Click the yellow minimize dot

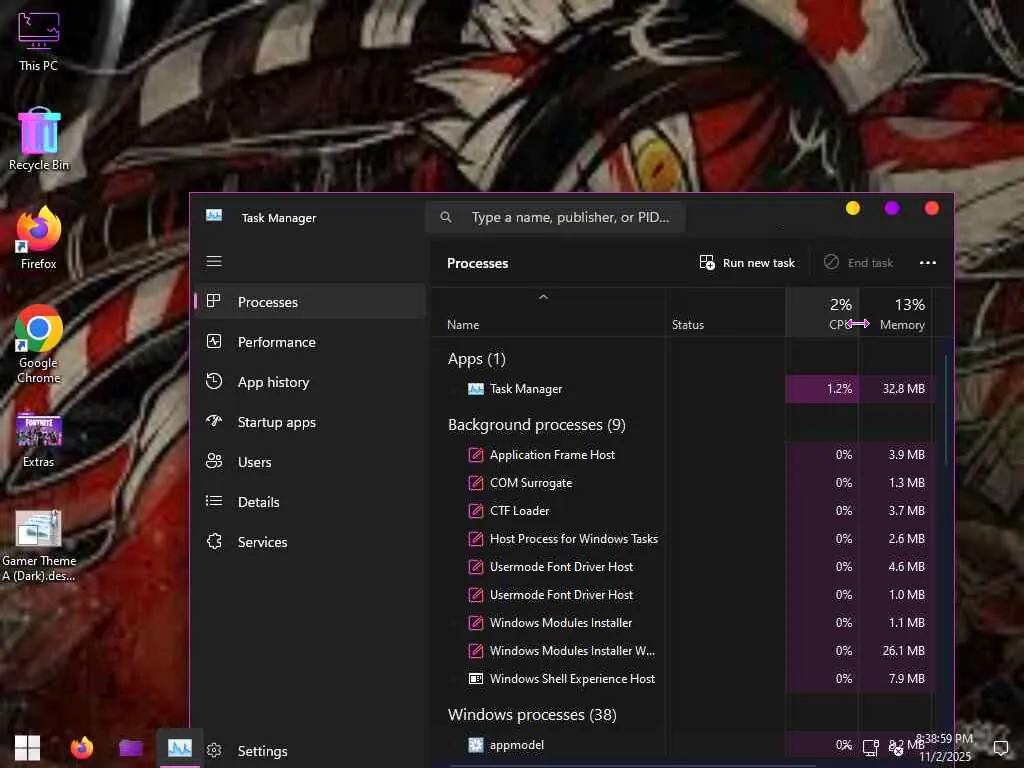[x=853, y=208]
